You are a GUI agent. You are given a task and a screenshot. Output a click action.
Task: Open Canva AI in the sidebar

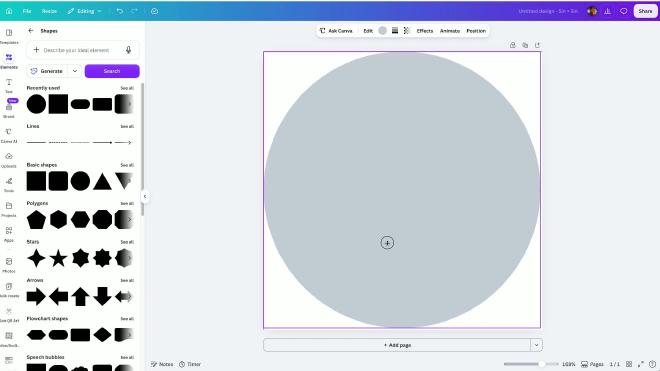tap(9, 135)
